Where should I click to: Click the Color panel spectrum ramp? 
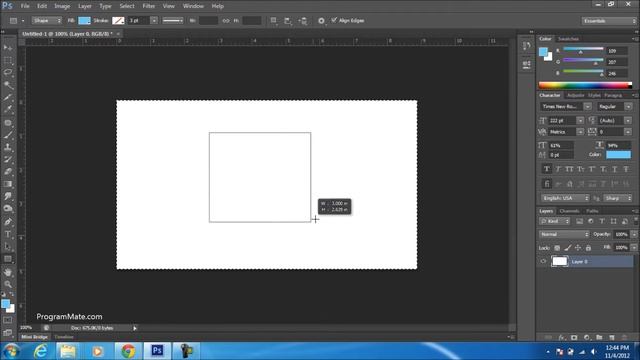tap(585, 85)
